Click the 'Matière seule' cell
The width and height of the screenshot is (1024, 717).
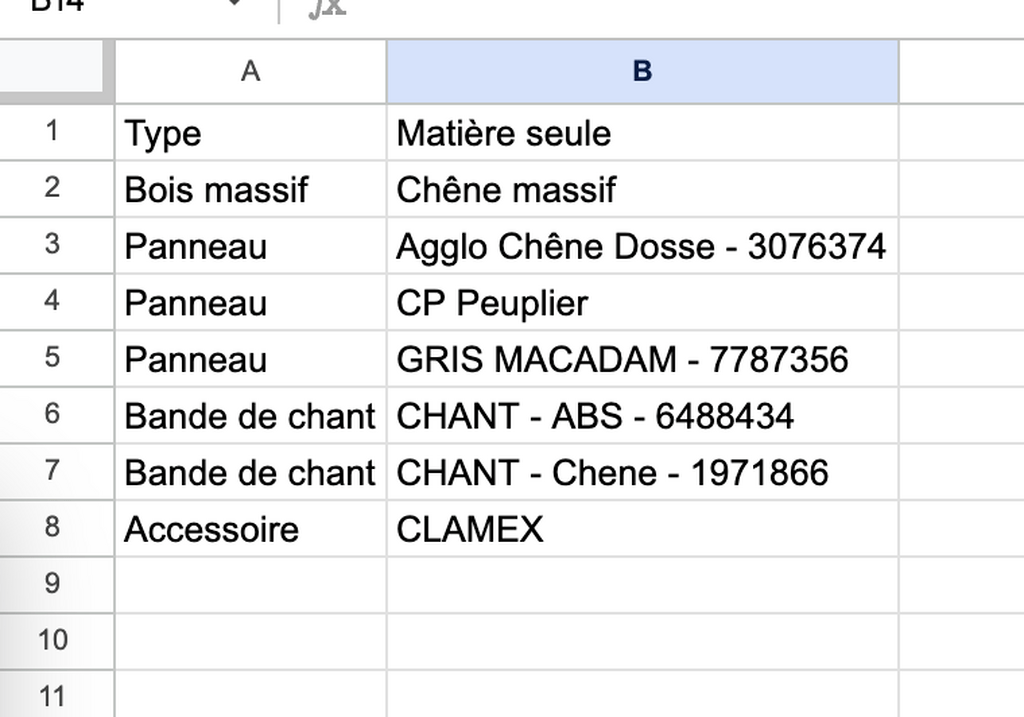click(643, 133)
